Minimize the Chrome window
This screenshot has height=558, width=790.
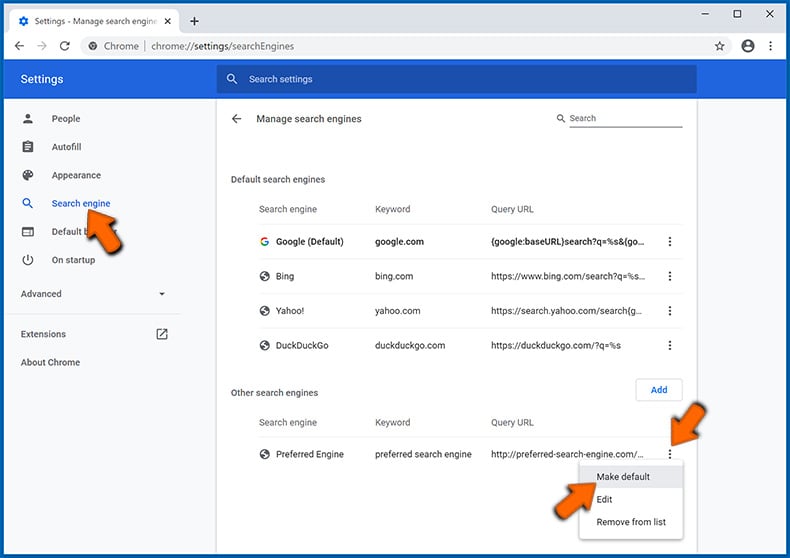coord(705,14)
